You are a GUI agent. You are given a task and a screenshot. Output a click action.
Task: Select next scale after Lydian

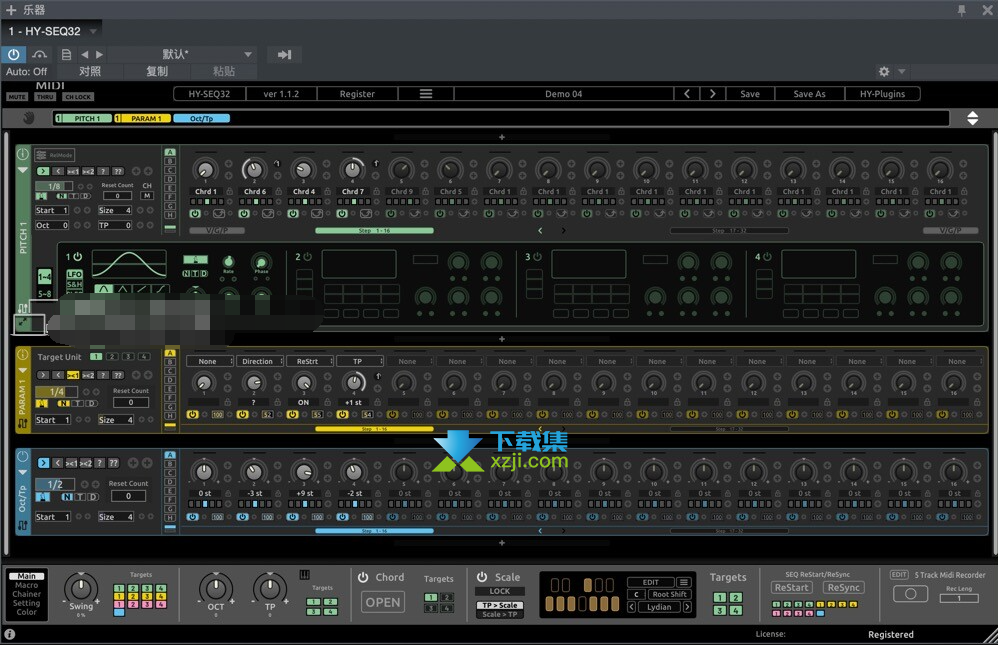click(x=687, y=607)
